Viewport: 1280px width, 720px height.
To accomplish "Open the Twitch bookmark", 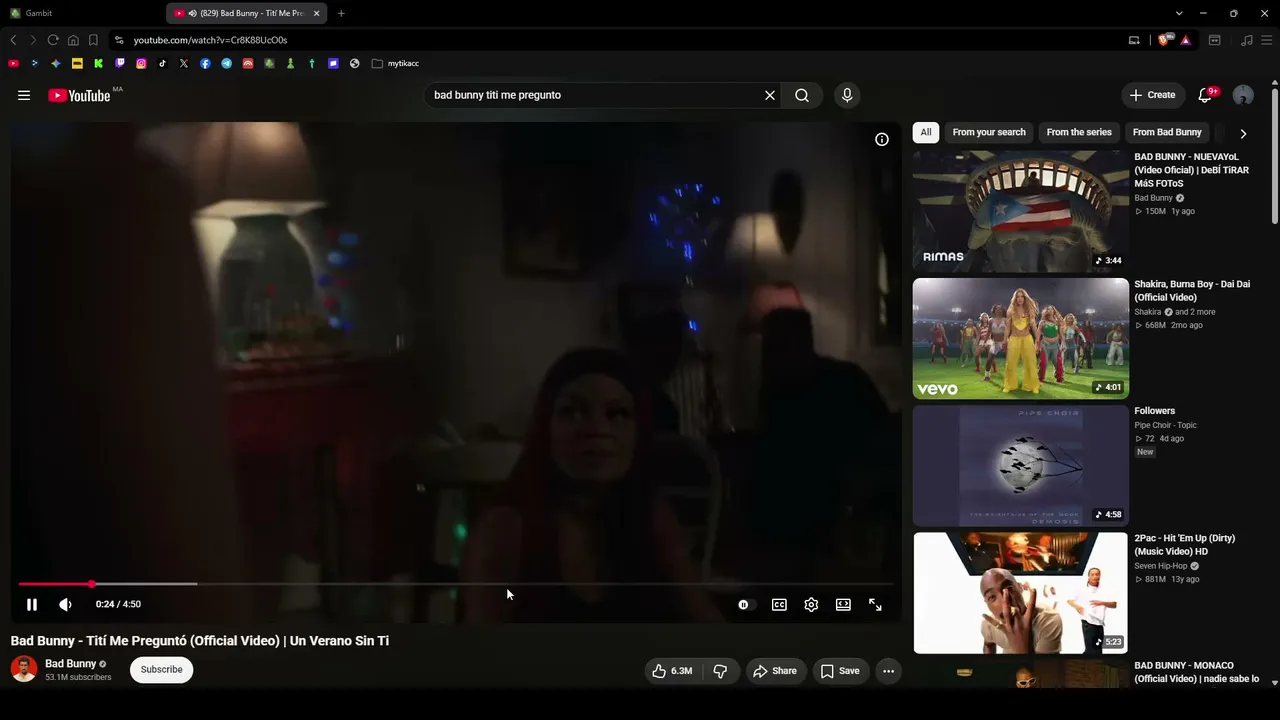I will point(120,63).
